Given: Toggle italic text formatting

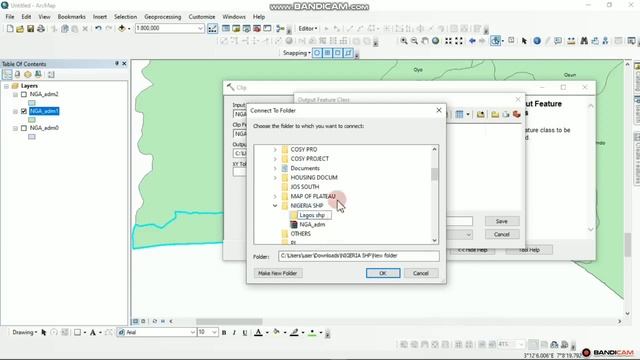Looking at the screenshot, I should 234,333.
